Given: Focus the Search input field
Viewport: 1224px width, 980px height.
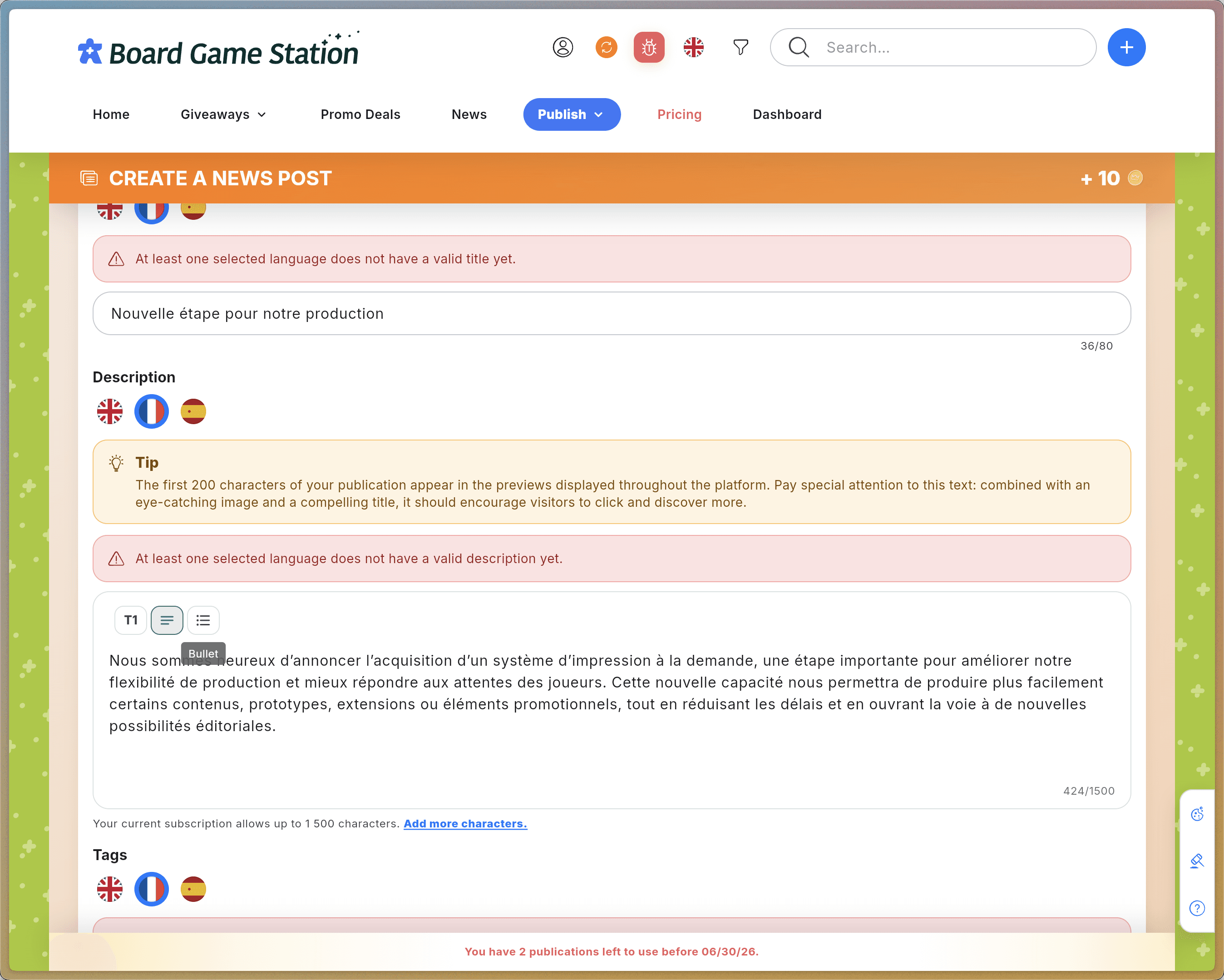Looking at the screenshot, I should pyautogui.click(x=933, y=47).
